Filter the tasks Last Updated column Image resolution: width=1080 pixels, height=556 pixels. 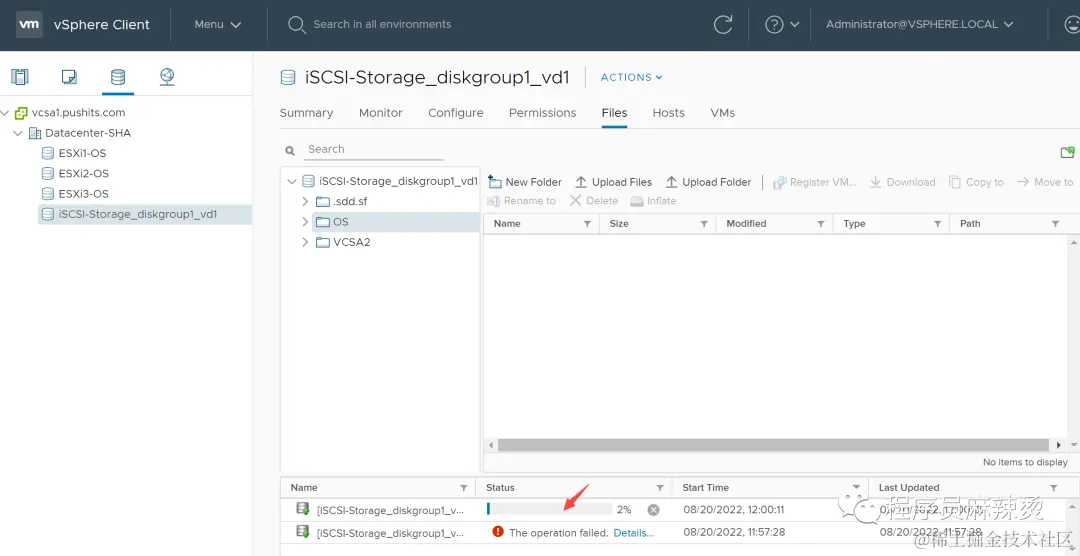1055,488
